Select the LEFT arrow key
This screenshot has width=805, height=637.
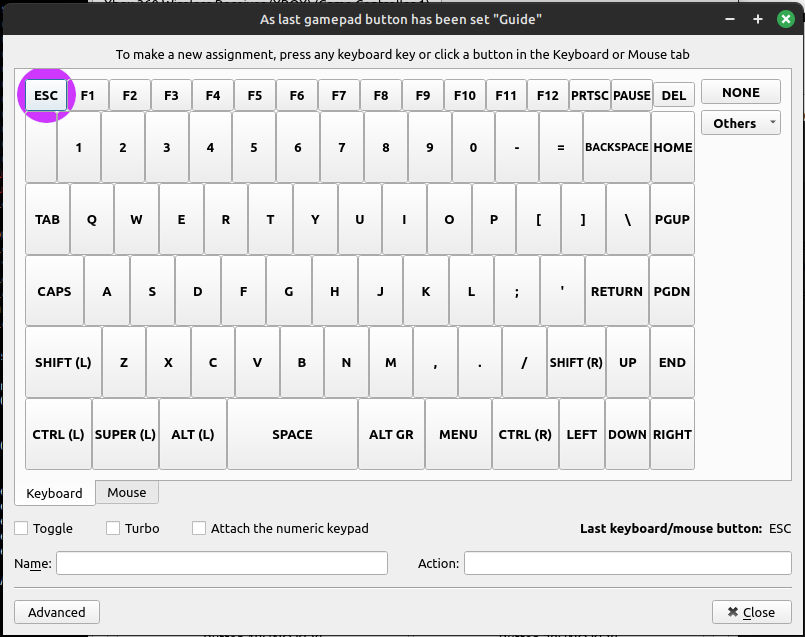click(581, 434)
